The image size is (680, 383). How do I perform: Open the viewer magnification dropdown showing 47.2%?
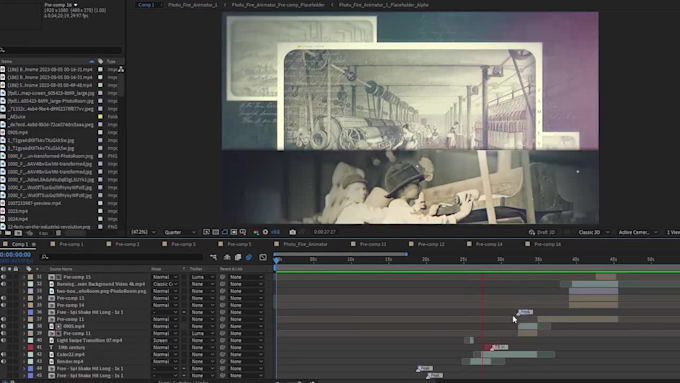coord(144,232)
